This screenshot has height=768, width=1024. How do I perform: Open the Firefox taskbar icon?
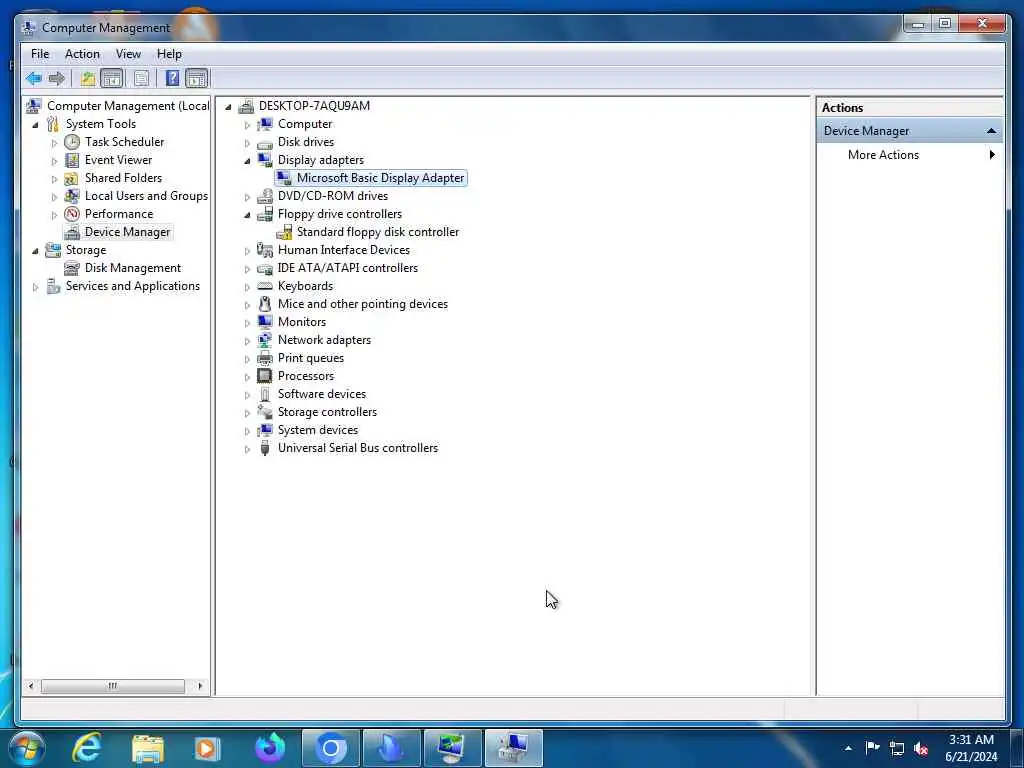pos(270,748)
